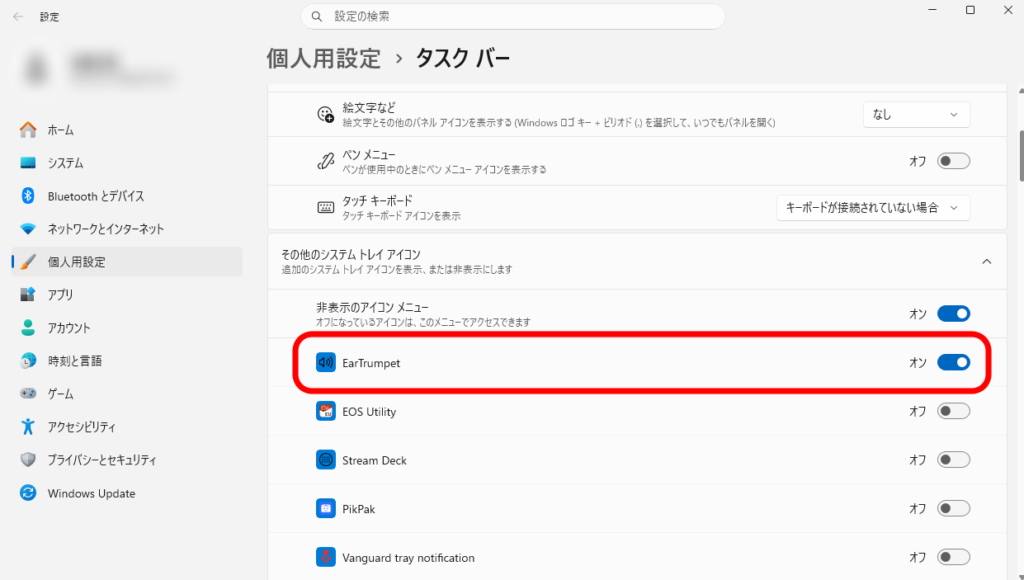
Task: Click the 個人用設定 breadcrumb link
Action: (323, 58)
